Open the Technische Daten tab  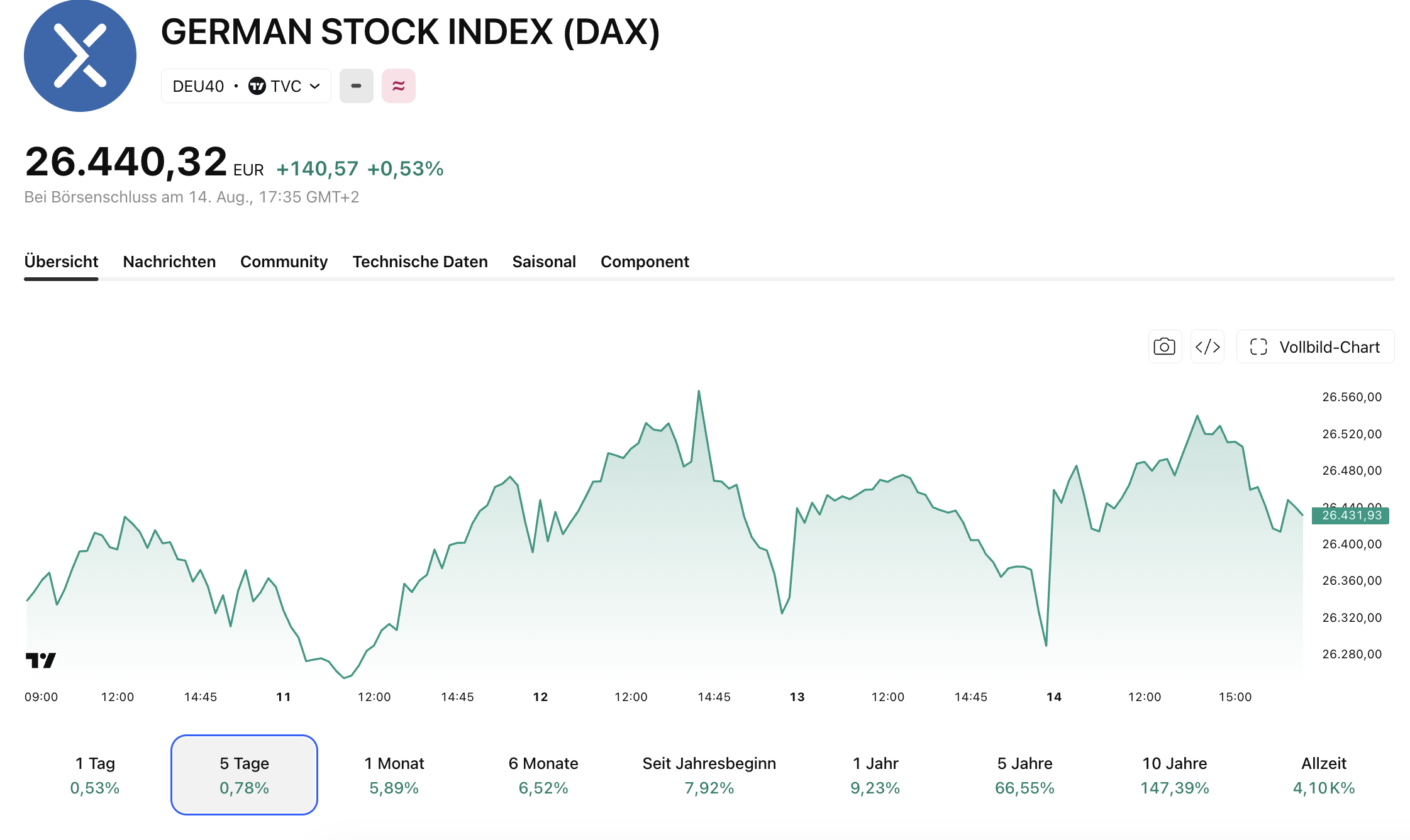pyautogui.click(x=420, y=262)
